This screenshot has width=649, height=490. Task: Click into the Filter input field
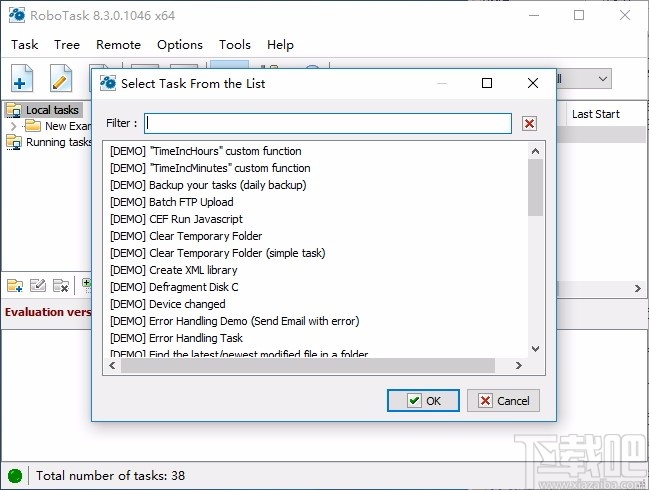328,123
